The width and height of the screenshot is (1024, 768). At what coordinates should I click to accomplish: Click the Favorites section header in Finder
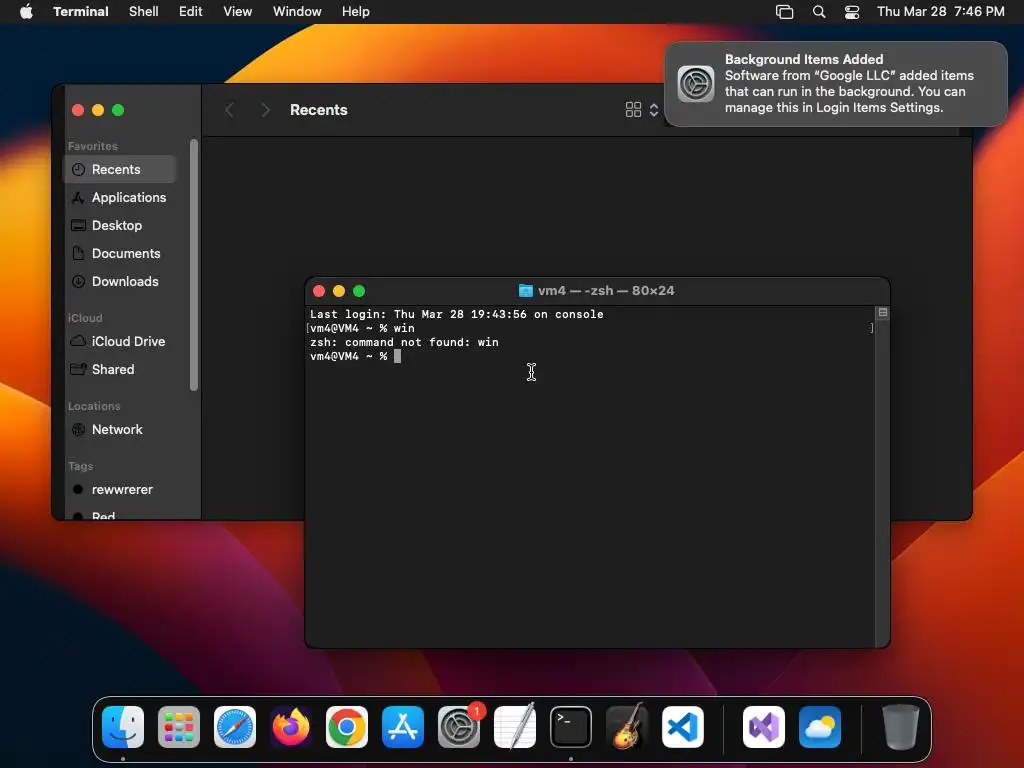(x=93, y=146)
